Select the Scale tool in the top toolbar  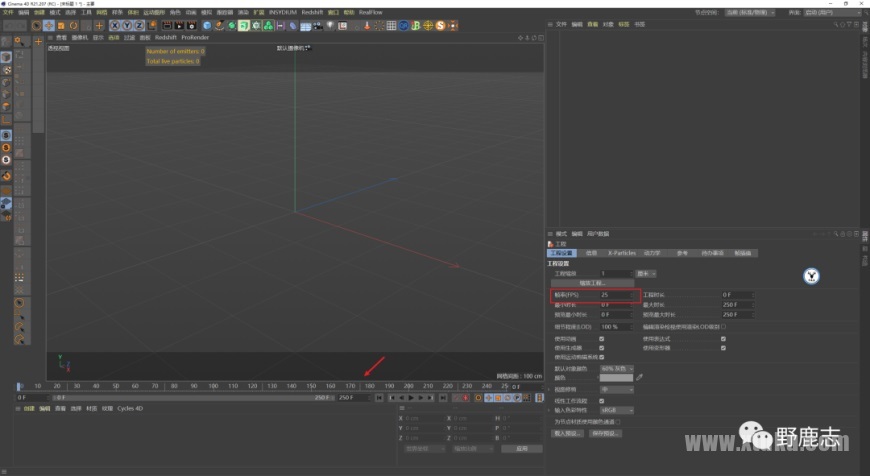coord(61,26)
